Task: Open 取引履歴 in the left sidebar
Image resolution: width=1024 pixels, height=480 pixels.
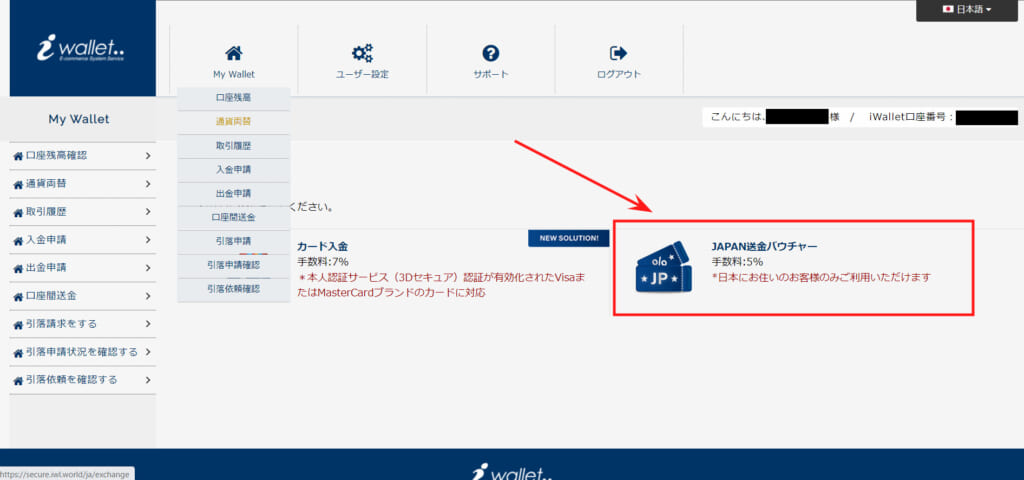Action: point(82,212)
